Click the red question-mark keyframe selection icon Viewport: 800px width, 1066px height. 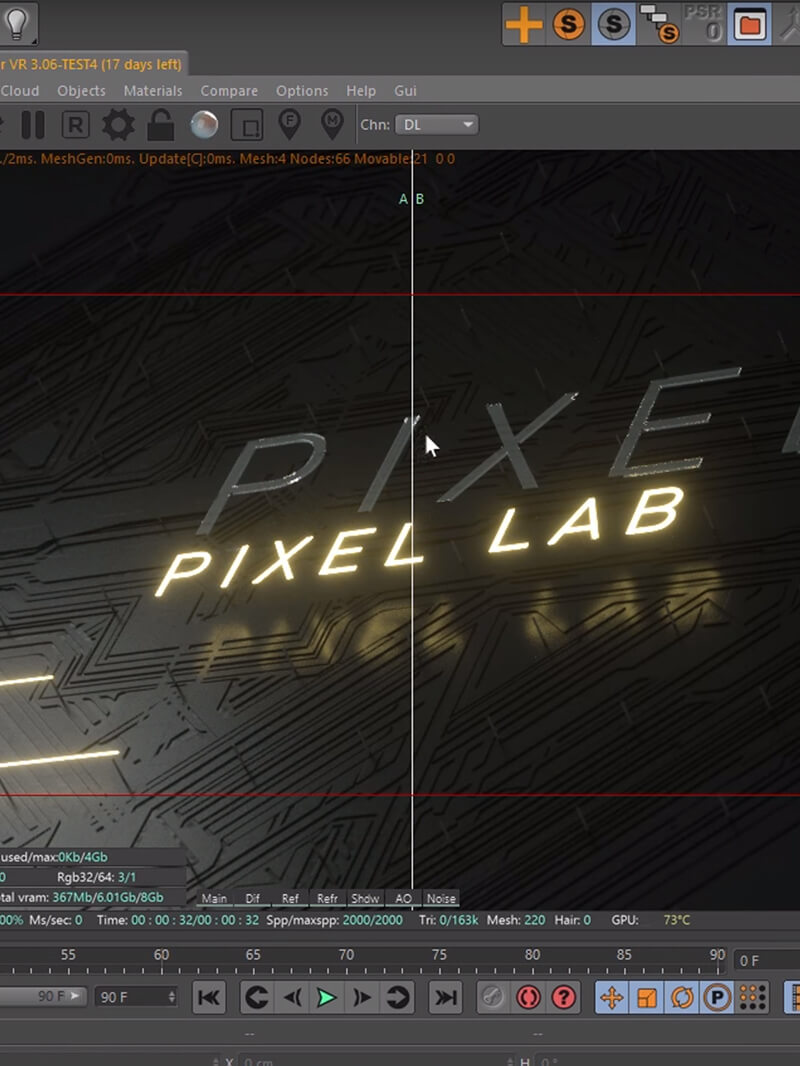[563, 997]
